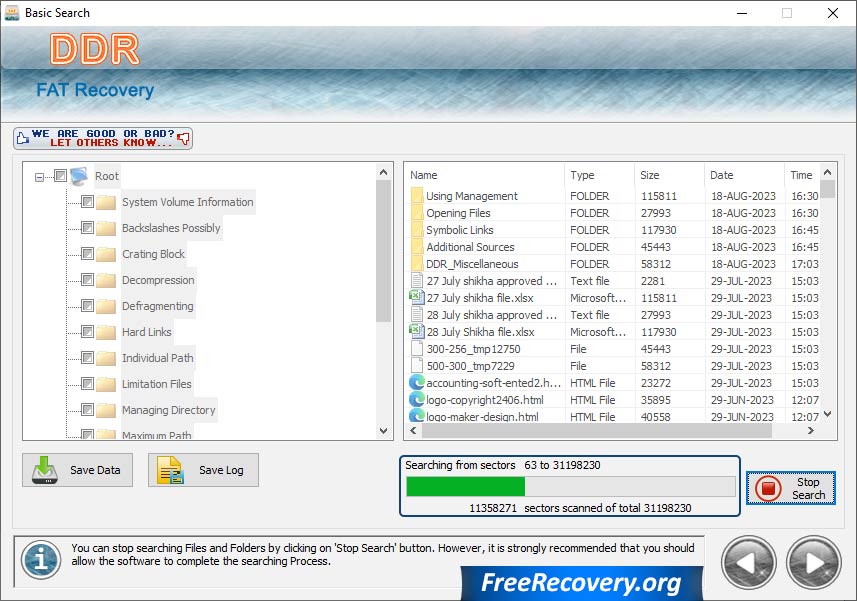Toggle the Root checkbox
This screenshot has height=601, width=857.
tap(61, 175)
